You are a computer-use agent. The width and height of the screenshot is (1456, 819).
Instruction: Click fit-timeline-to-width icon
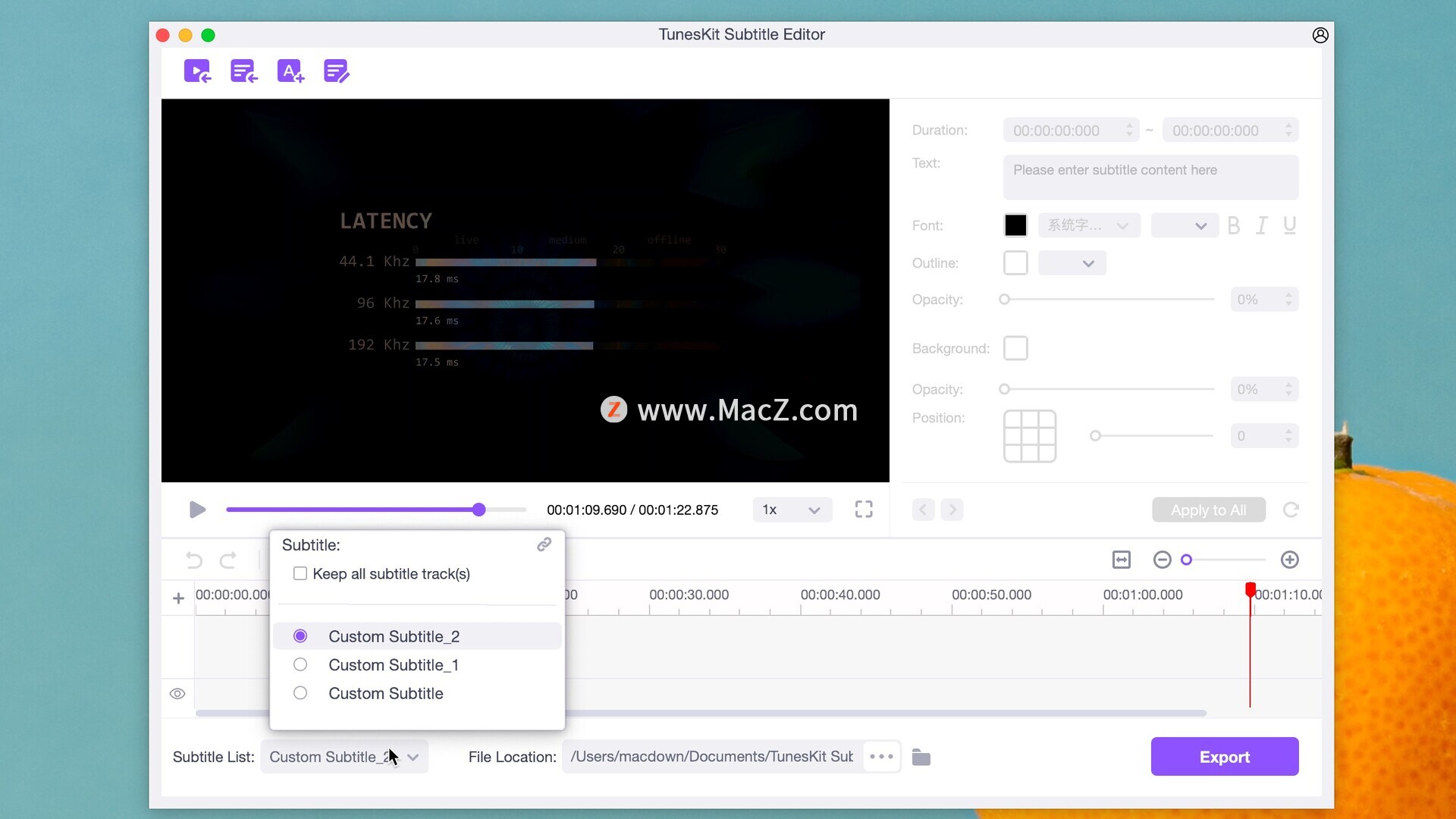point(1122,560)
